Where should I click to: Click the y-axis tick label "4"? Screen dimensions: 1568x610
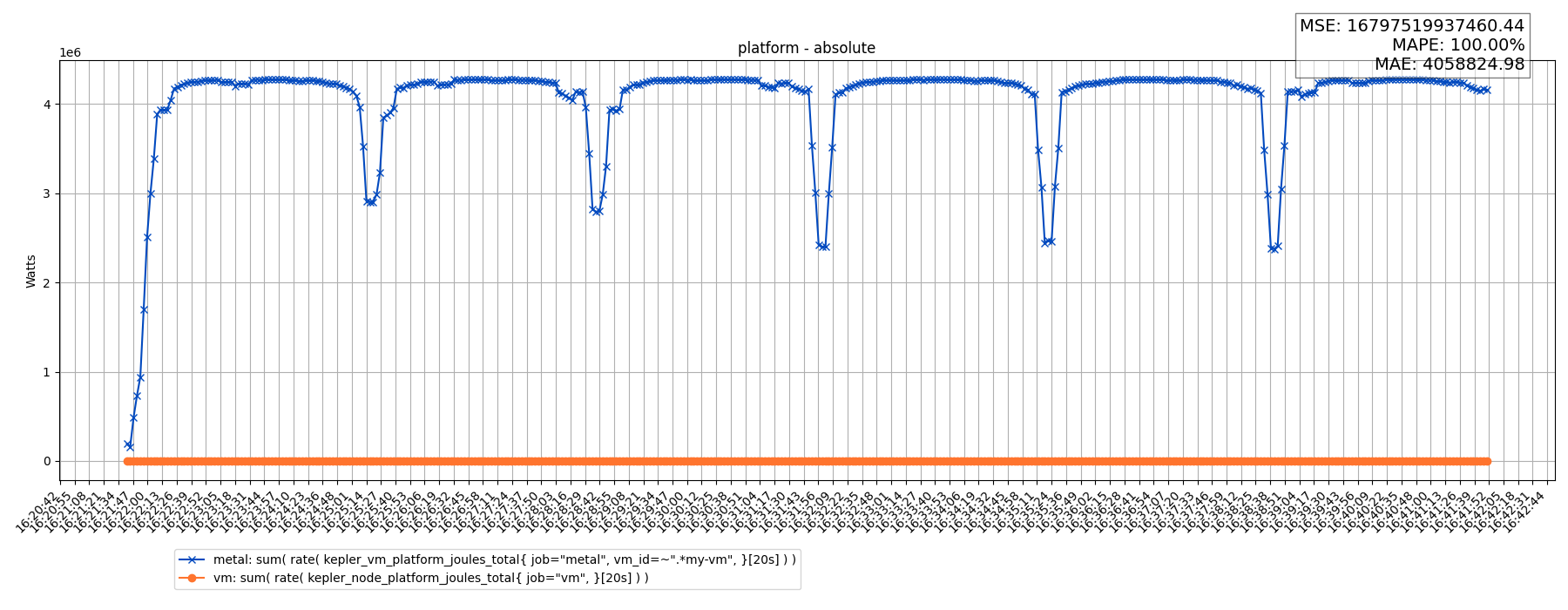[49, 105]
